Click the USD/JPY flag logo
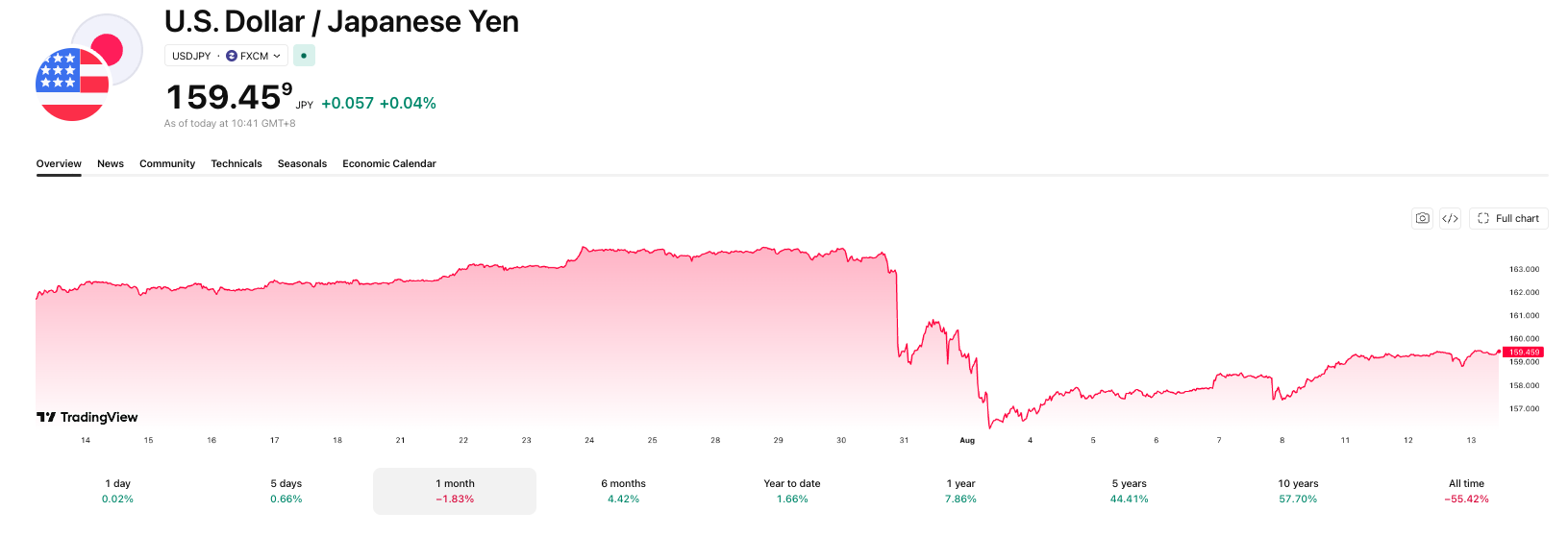The height and width of the screenshot is (536, 1568). pyautogui.click(x=89, y=68)
